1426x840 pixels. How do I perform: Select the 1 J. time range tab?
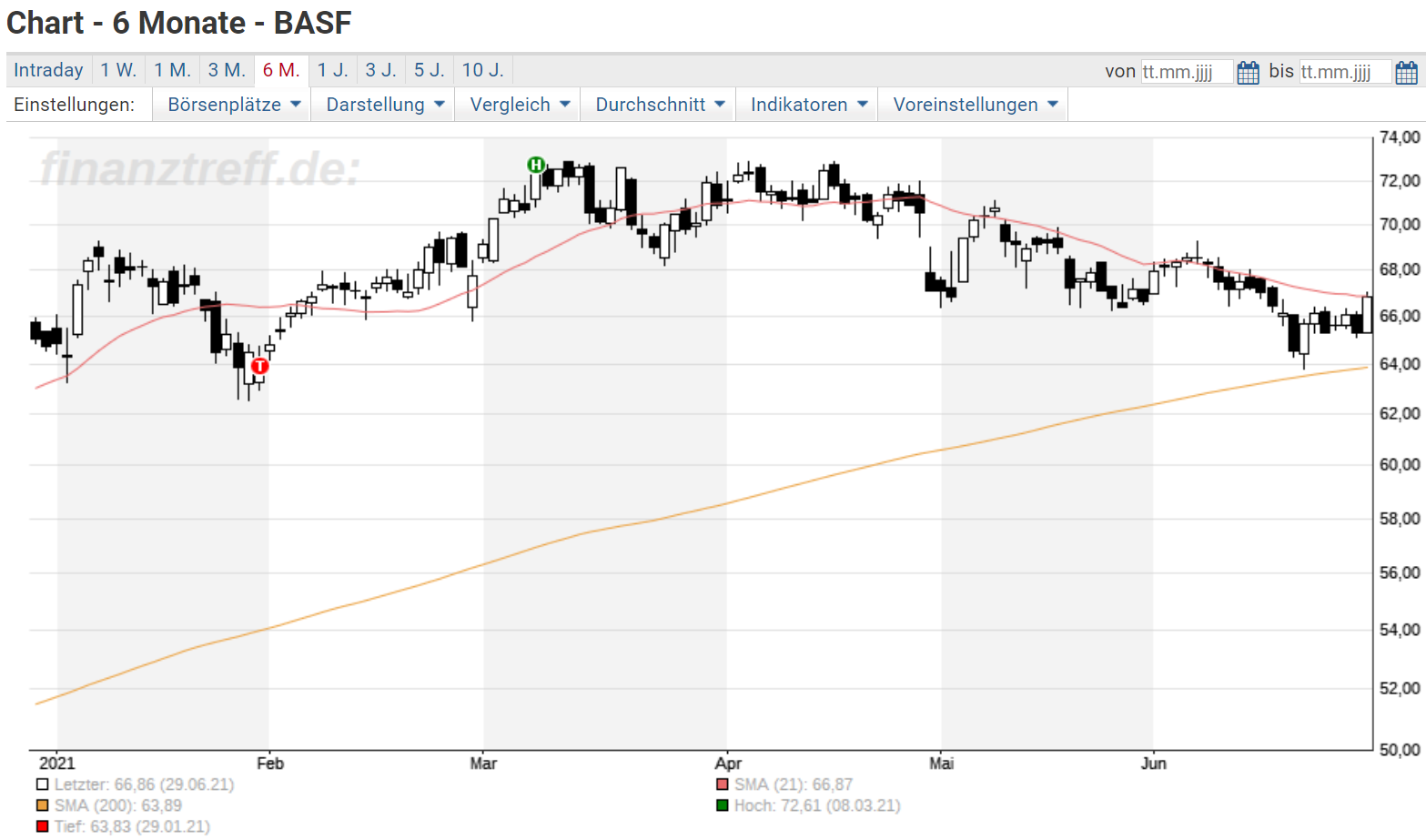(x=333, y=70)
